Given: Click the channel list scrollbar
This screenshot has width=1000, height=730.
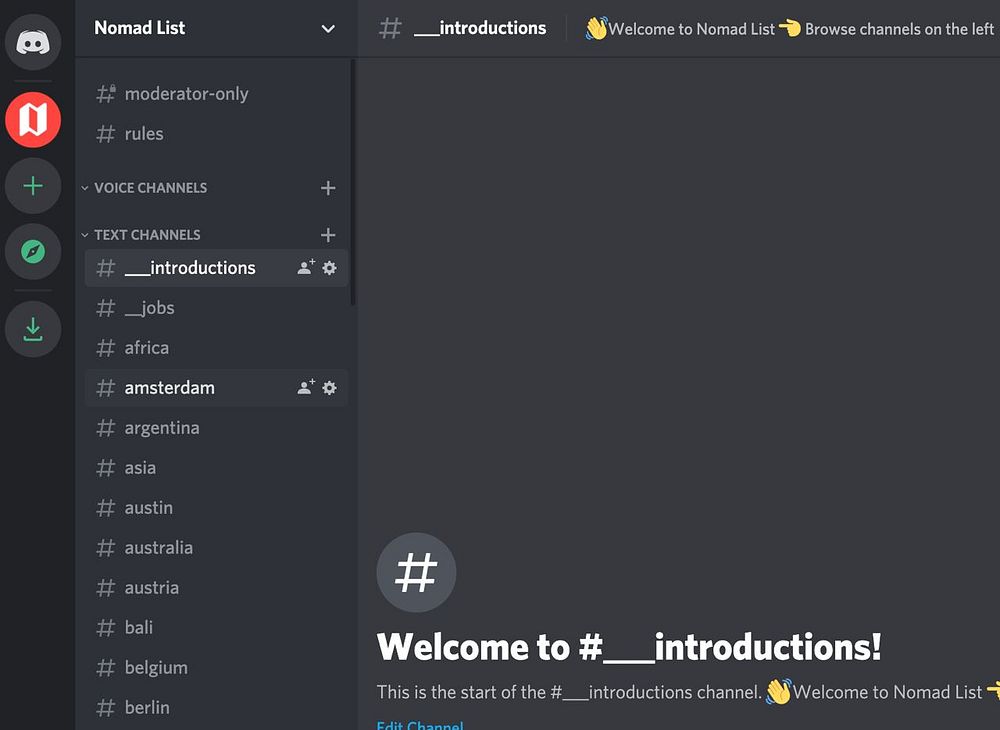Looking at the screenshot, I should [x=353, y=182].
